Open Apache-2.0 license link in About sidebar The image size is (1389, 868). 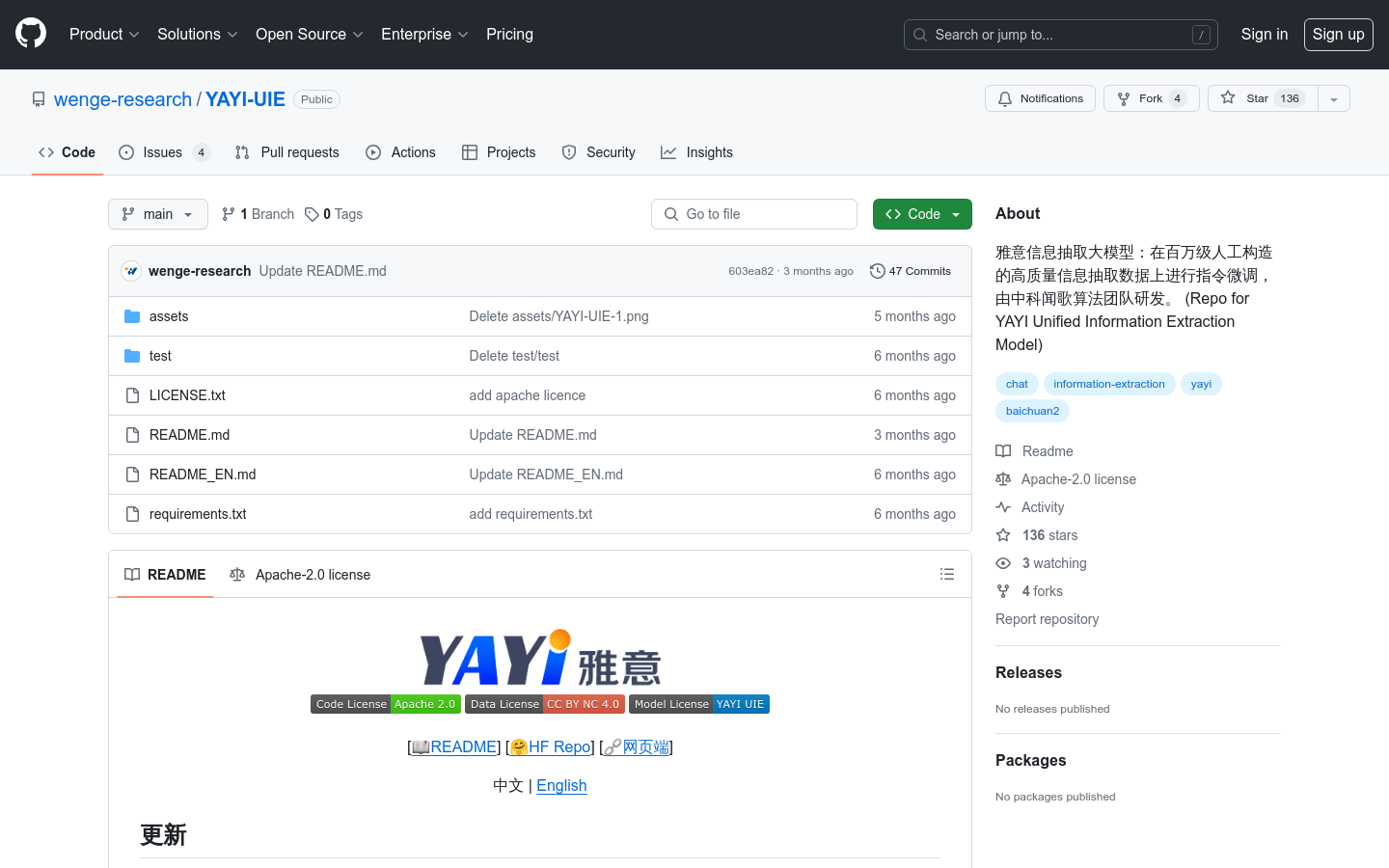click(1066, 479)
